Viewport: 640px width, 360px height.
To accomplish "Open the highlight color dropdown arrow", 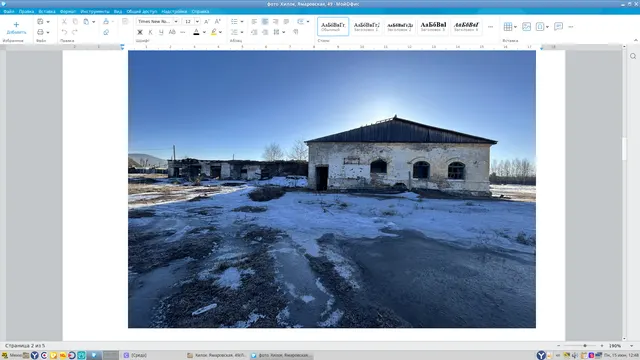I will point(220,32).
